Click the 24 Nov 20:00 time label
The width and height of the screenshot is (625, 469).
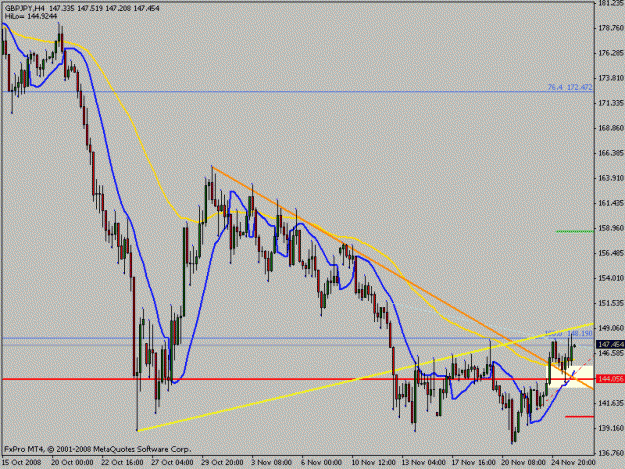(x=573, y=462)
